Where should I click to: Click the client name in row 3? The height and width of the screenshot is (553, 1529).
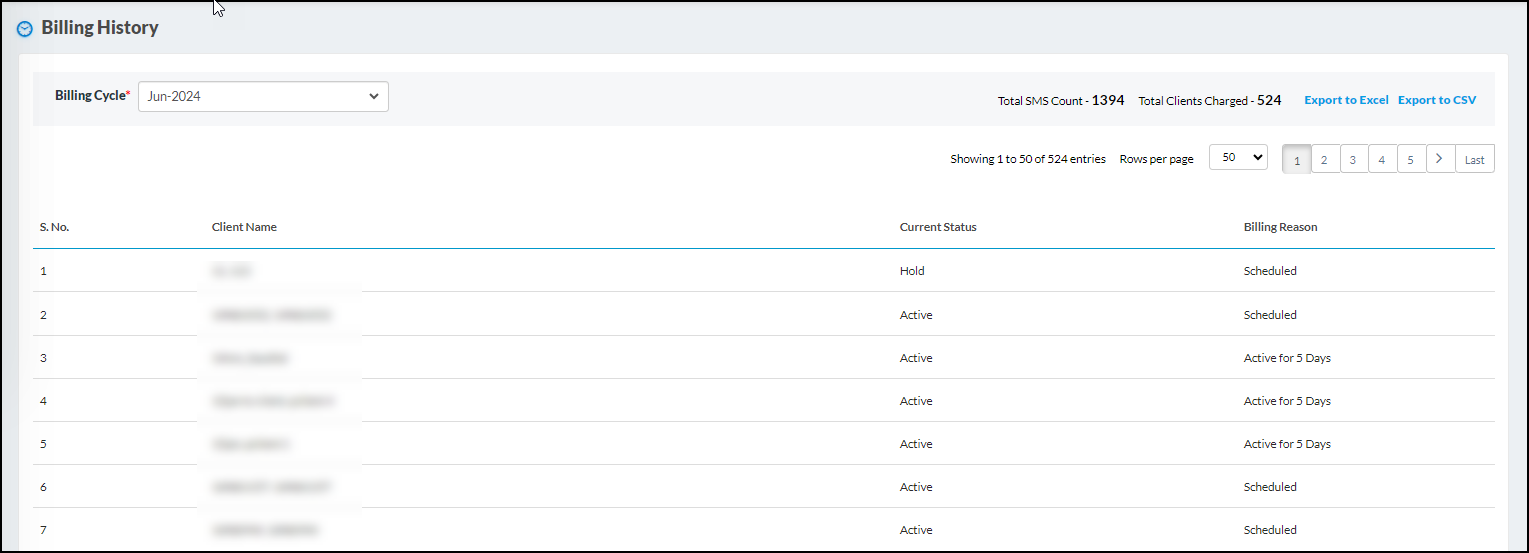(x=250, y=358)
